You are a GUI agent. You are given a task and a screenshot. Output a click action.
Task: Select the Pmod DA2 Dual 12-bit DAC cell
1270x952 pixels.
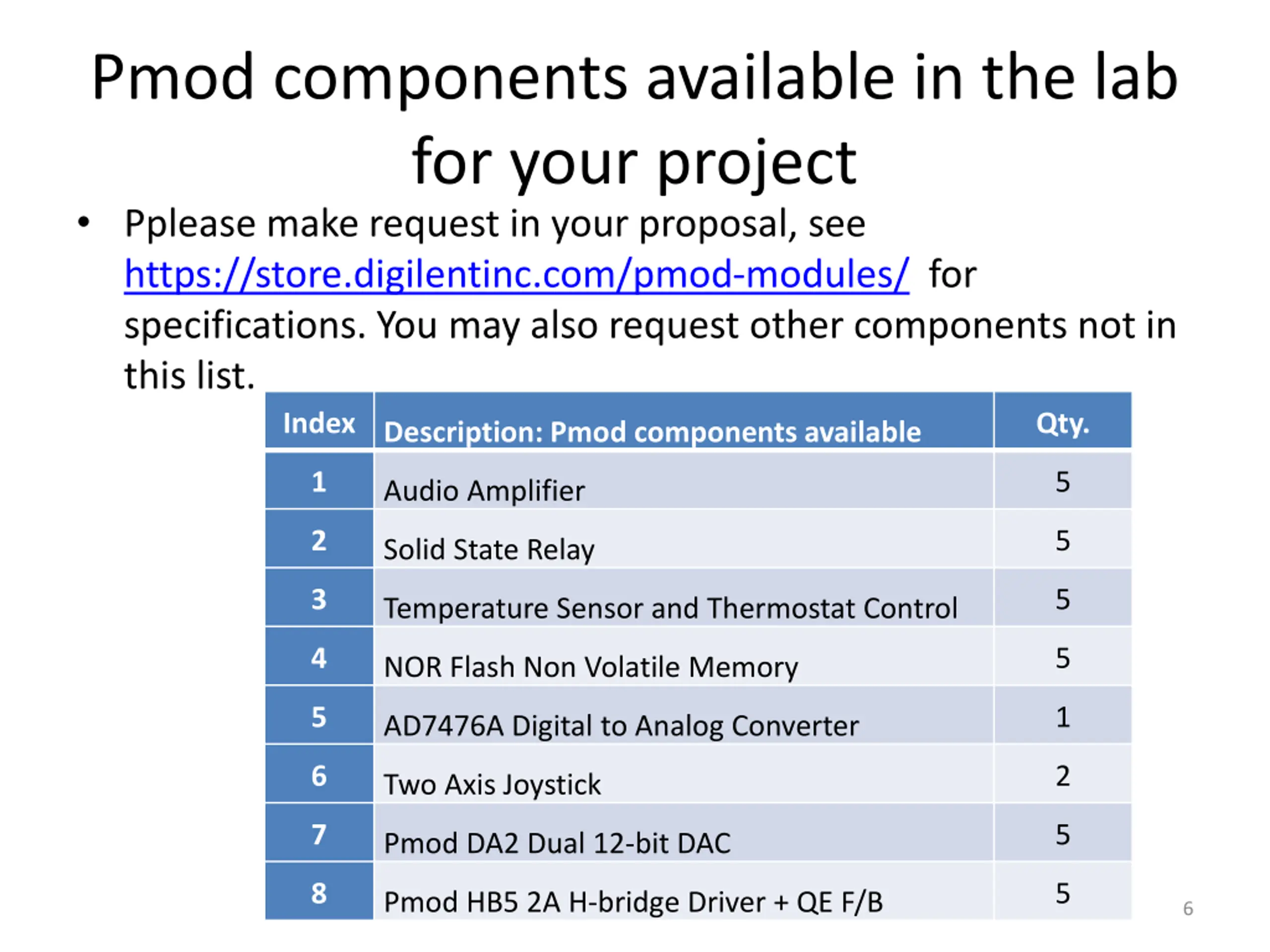683,833
